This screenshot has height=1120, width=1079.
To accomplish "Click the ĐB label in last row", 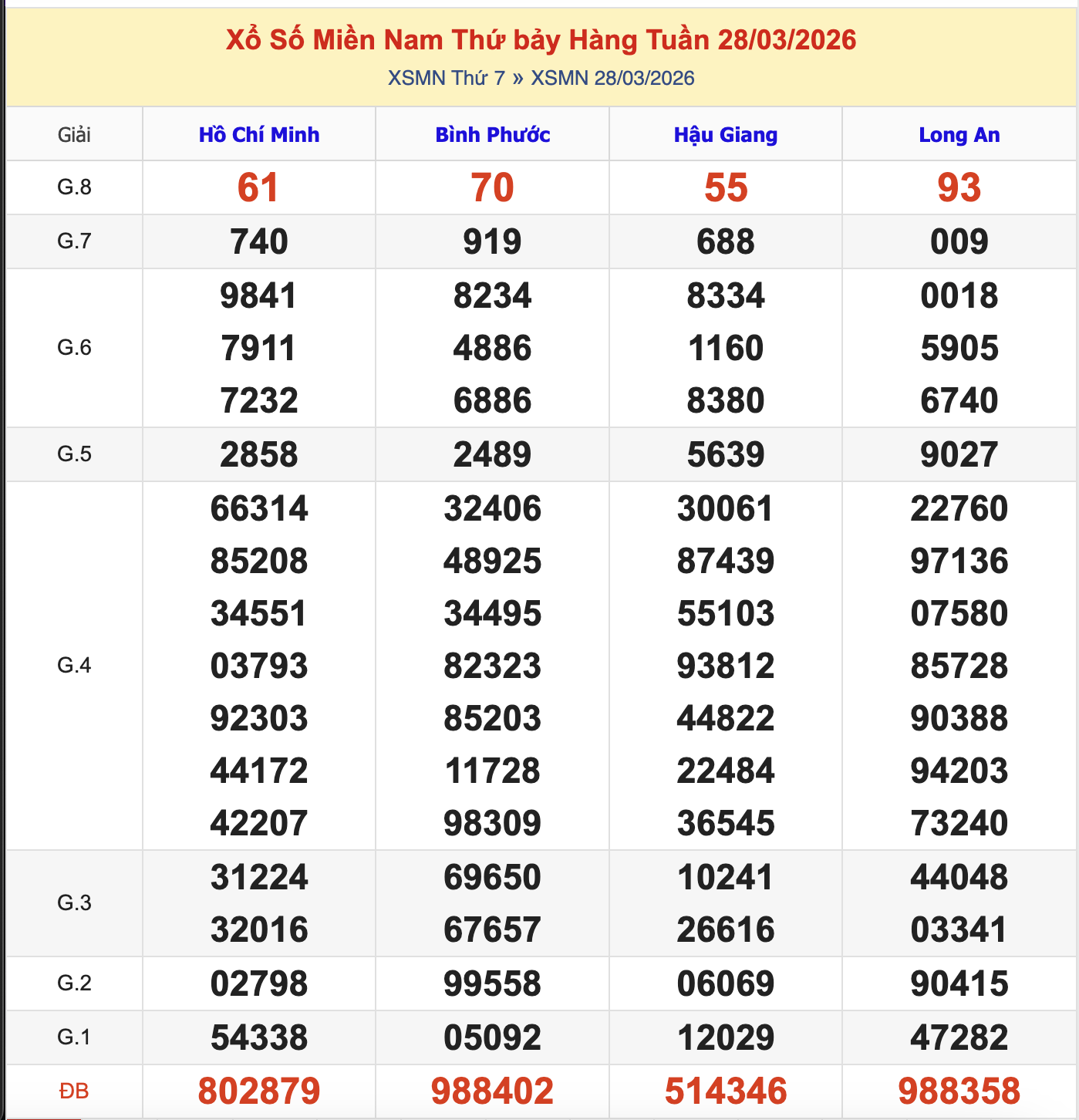I will click(73, 1091).
